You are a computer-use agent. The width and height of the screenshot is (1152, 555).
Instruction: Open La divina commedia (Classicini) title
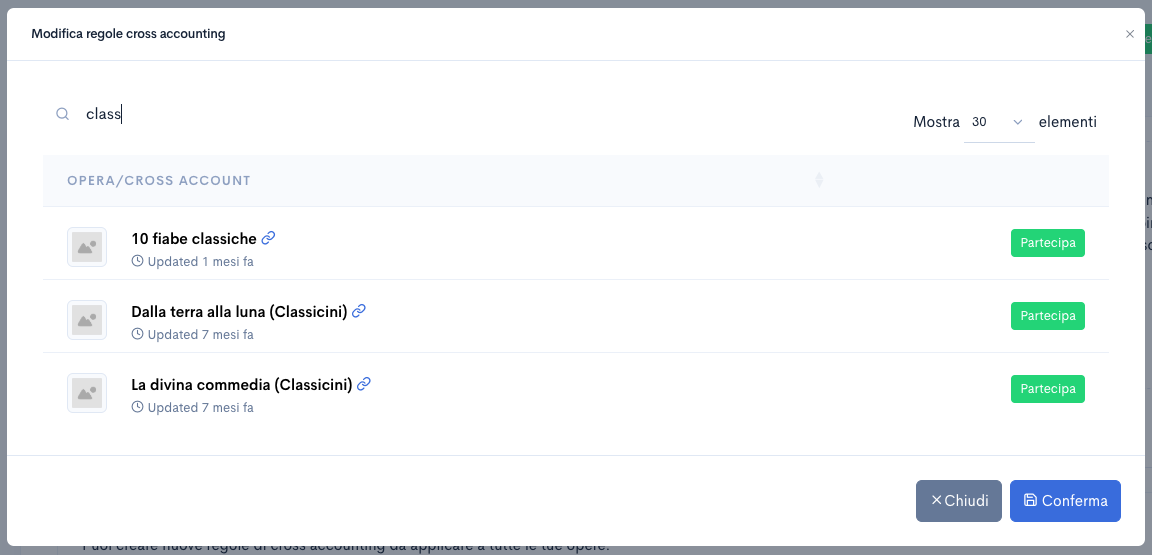[x=241, y=385]
